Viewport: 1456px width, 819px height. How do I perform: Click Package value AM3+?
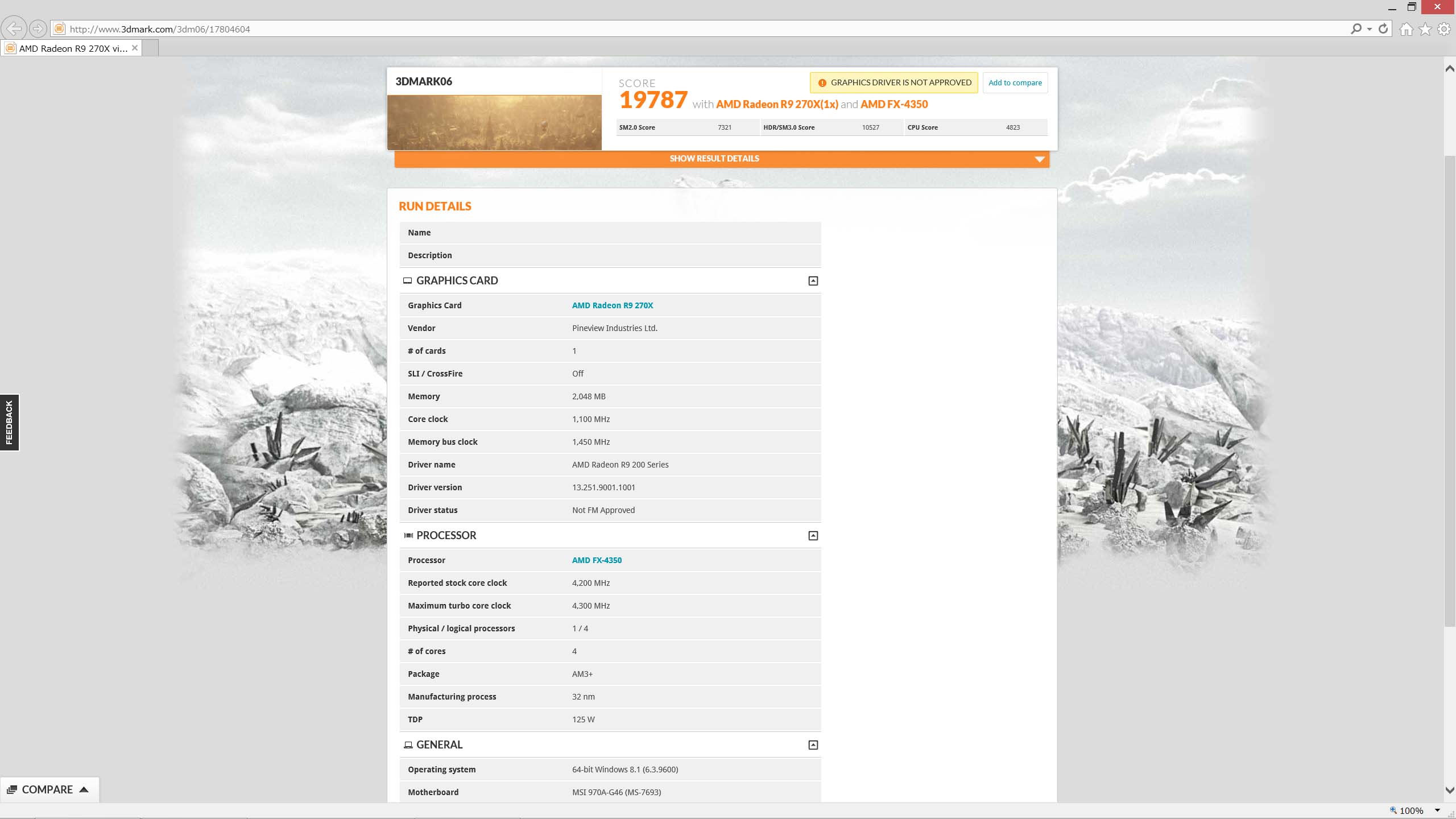click(582, 674)
